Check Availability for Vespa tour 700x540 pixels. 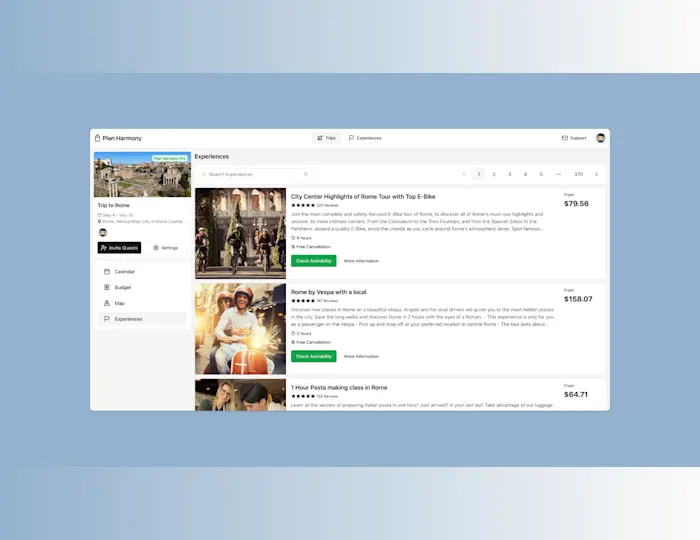(x=313, y=356)
